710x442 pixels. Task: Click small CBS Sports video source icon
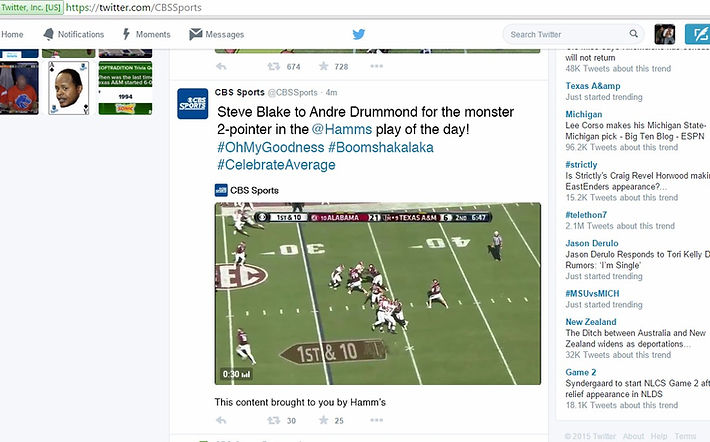point(221,190)
